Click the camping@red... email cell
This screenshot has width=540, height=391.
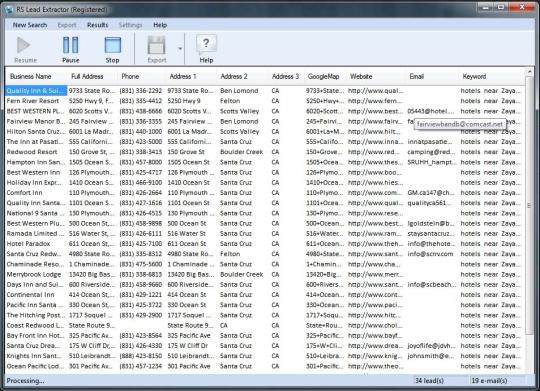tap(431, 152)
